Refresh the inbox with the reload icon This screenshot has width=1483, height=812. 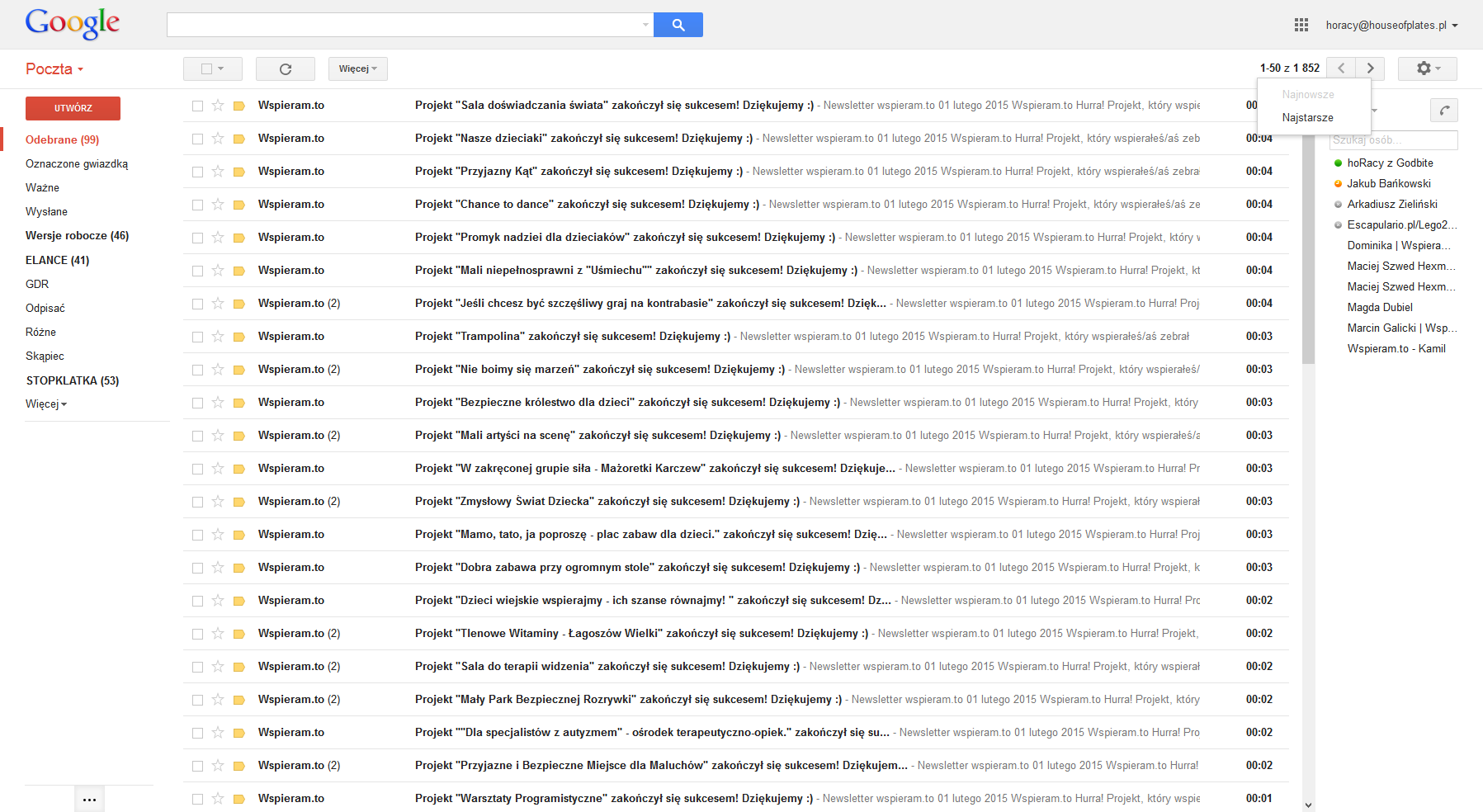(x=286, y=68)
